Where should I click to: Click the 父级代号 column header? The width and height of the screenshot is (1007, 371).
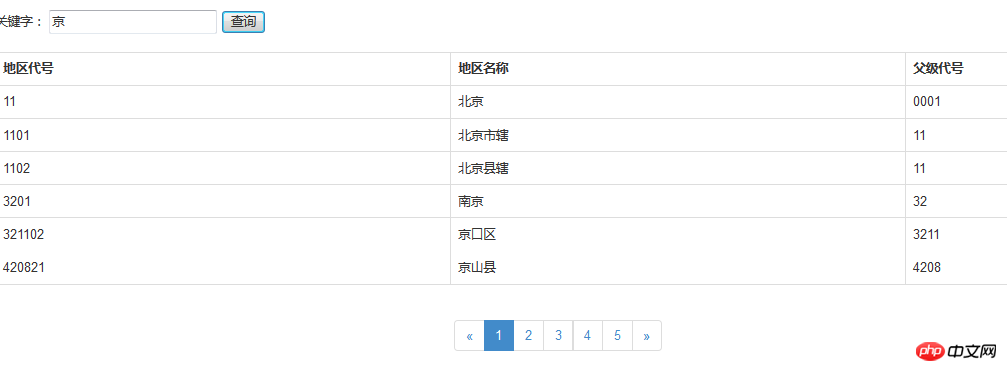956,69
